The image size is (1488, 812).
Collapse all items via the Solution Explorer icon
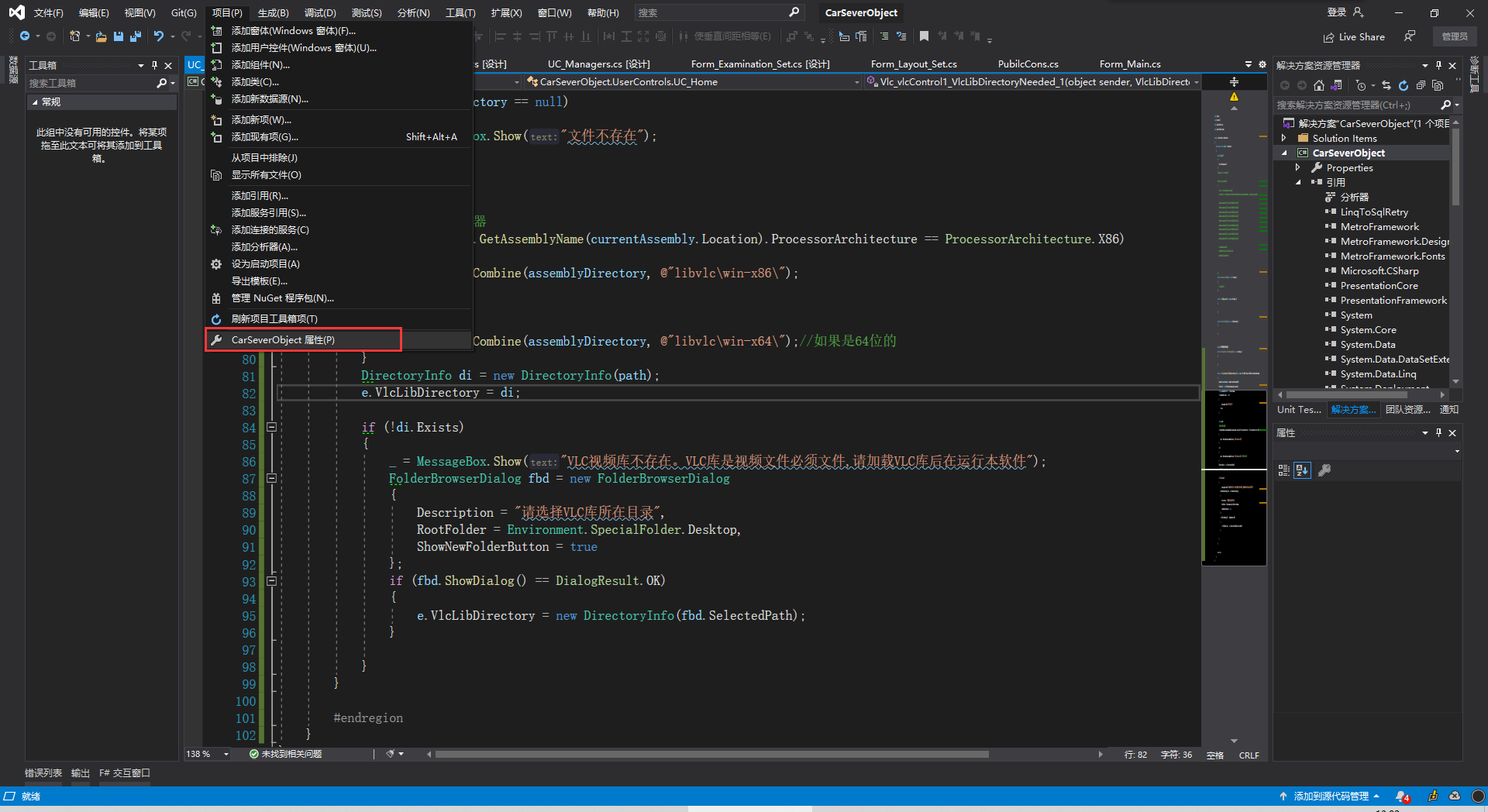click(1422, 86)
